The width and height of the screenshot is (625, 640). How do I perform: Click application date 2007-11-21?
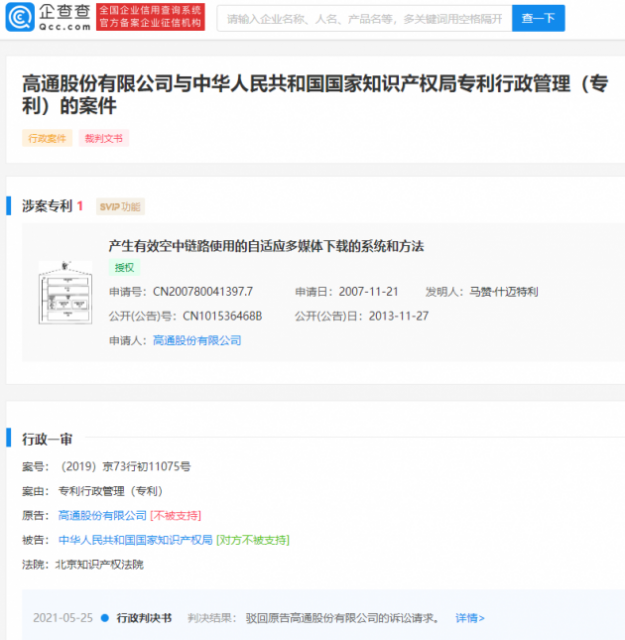368,291
